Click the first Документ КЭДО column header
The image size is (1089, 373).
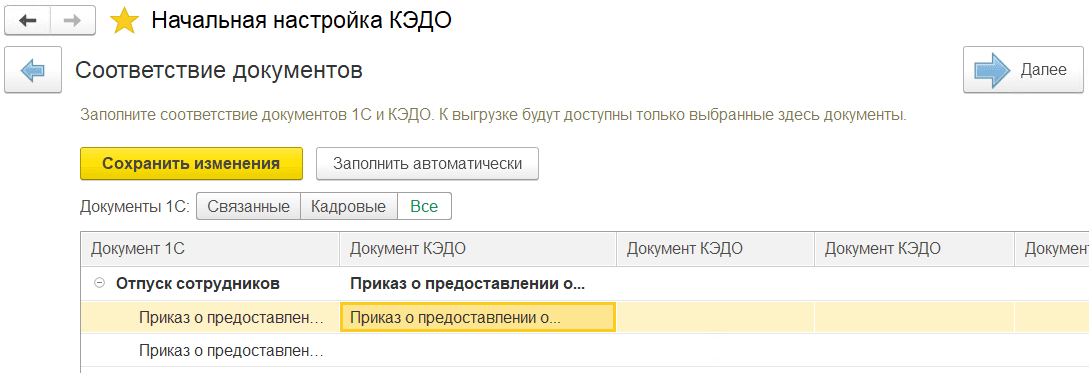coord(478,249)
